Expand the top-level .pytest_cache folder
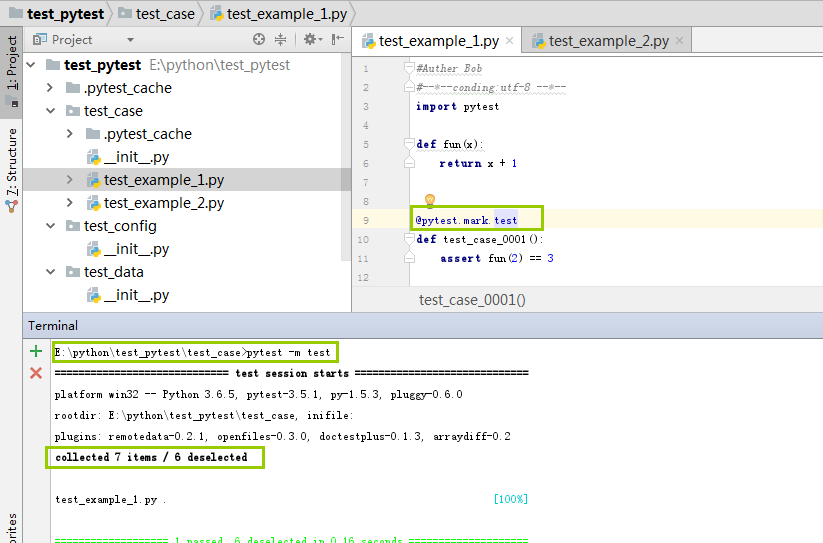Image resolution: width=823 pixels, height=543 pixels. [50, 88]
